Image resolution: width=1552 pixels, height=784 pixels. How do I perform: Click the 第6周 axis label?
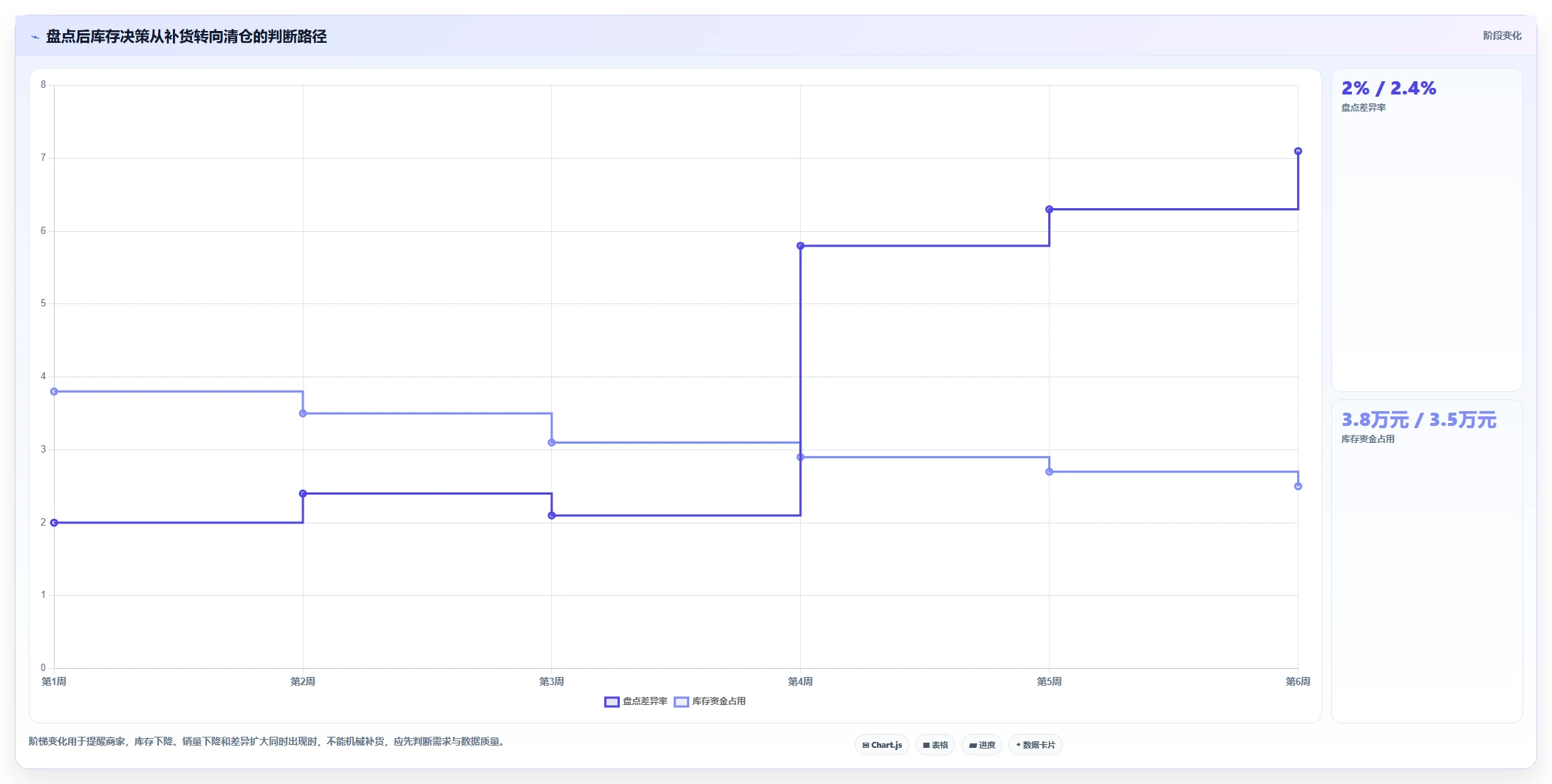point(1298,681)
